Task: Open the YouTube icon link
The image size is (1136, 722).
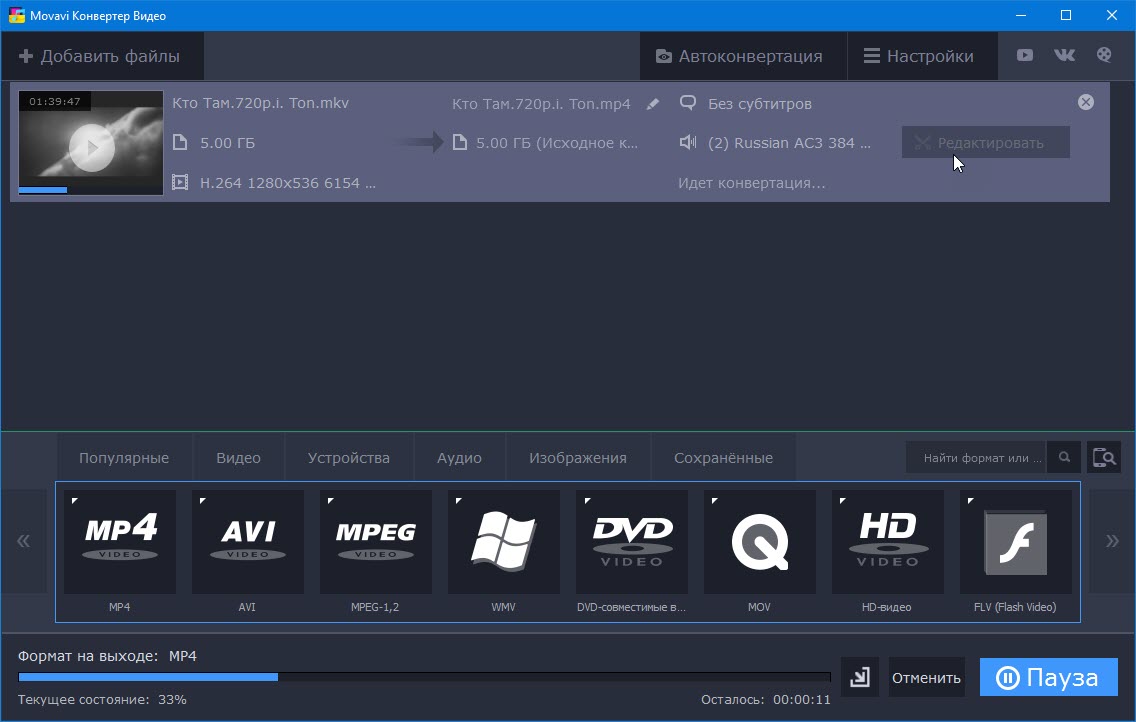Action: click(1025, 56)
